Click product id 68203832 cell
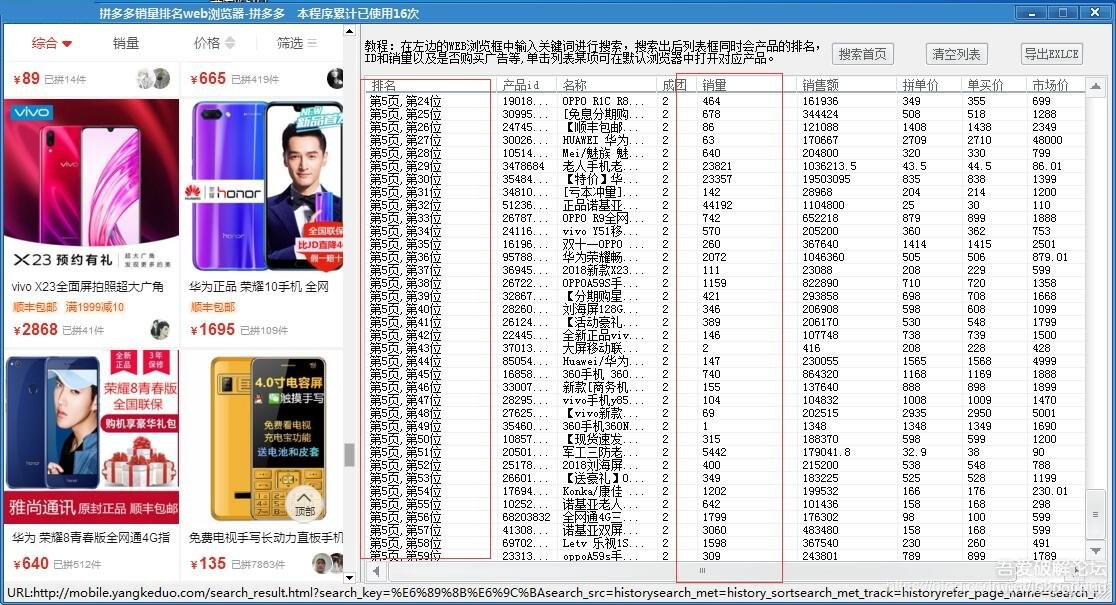 tap(526, 517)
